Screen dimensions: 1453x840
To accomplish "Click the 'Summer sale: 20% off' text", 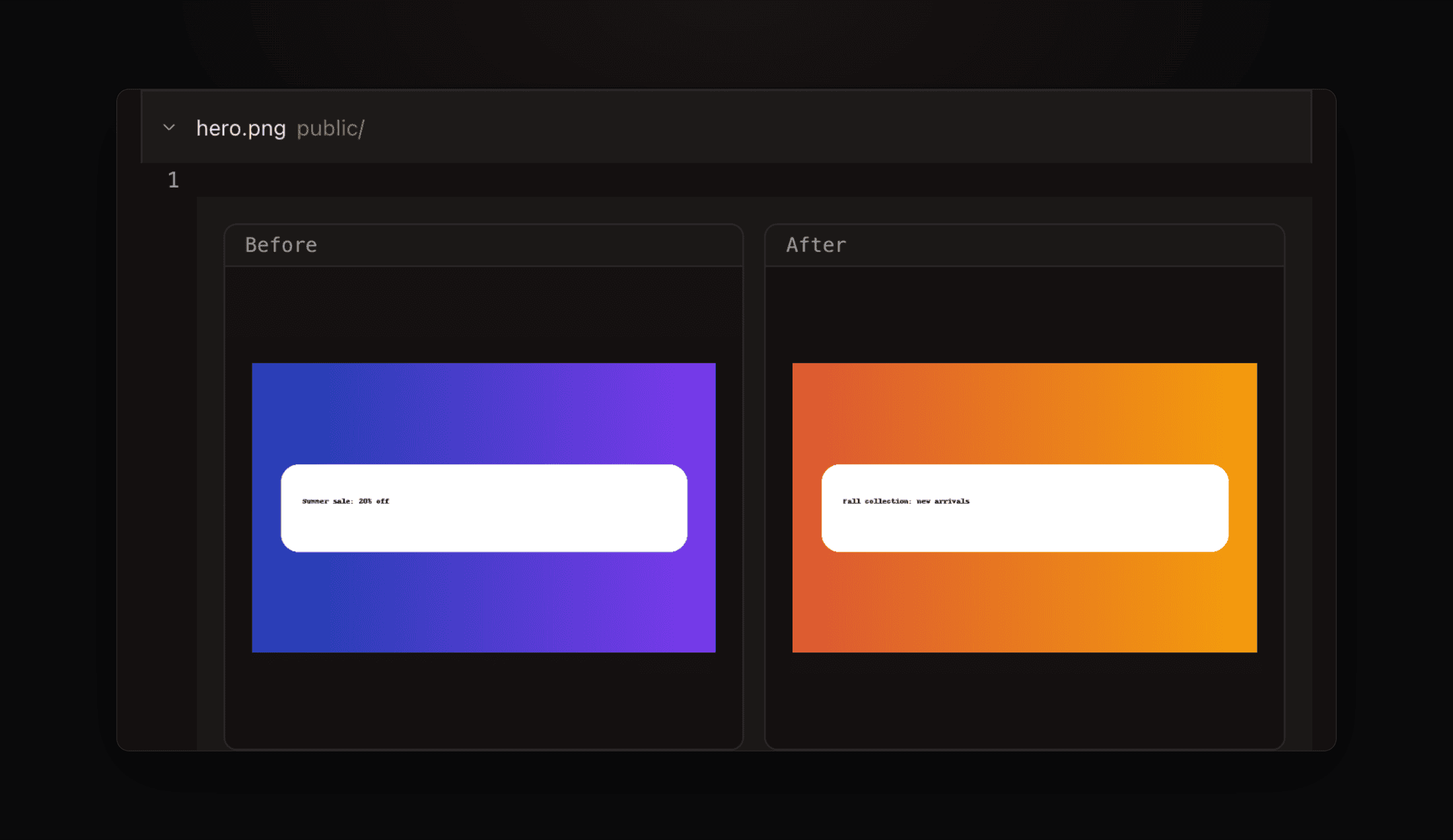I will click(345, 501).
